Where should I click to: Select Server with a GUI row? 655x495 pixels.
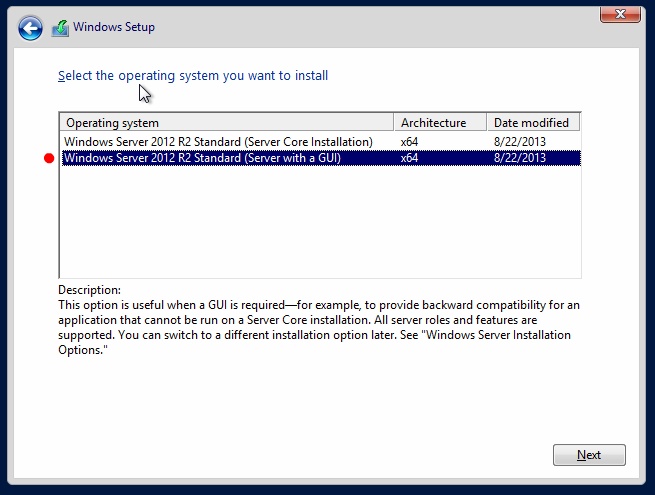[x=321, y=158]
